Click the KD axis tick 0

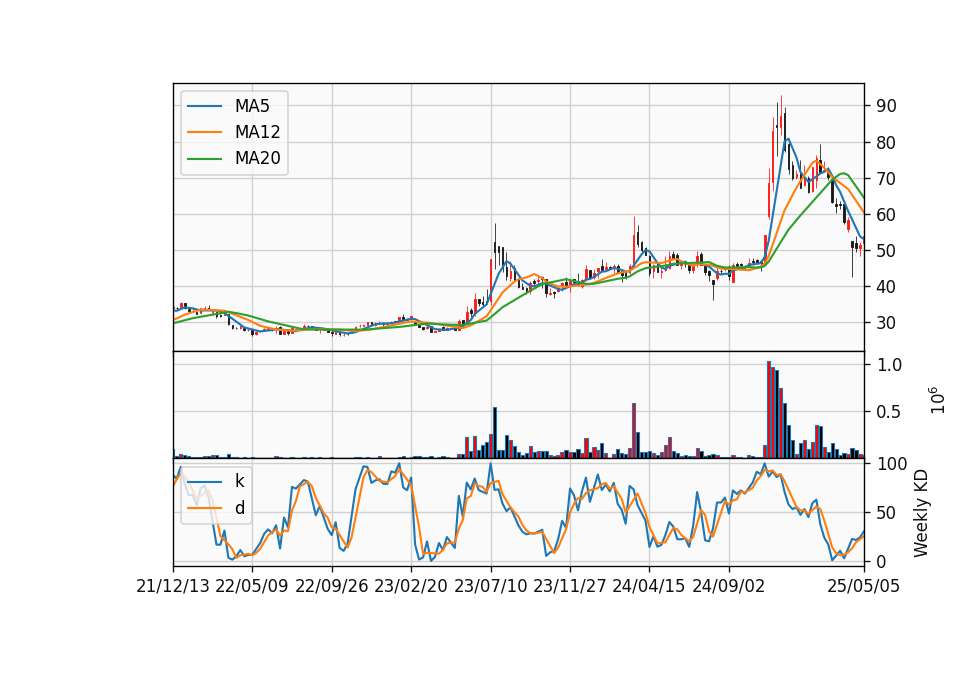tap(881, 561)
